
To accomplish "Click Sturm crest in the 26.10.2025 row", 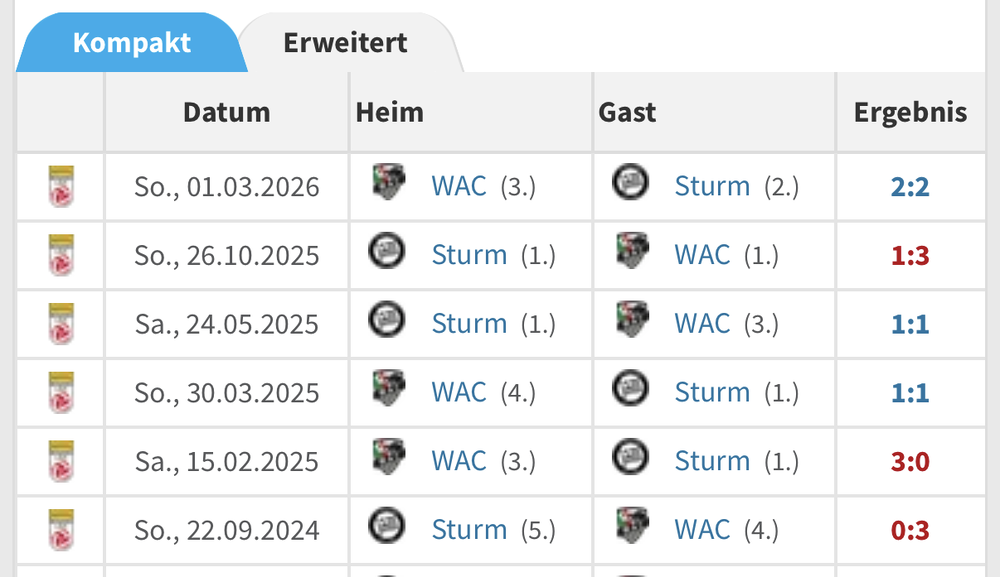I will [x=386, y=251].
